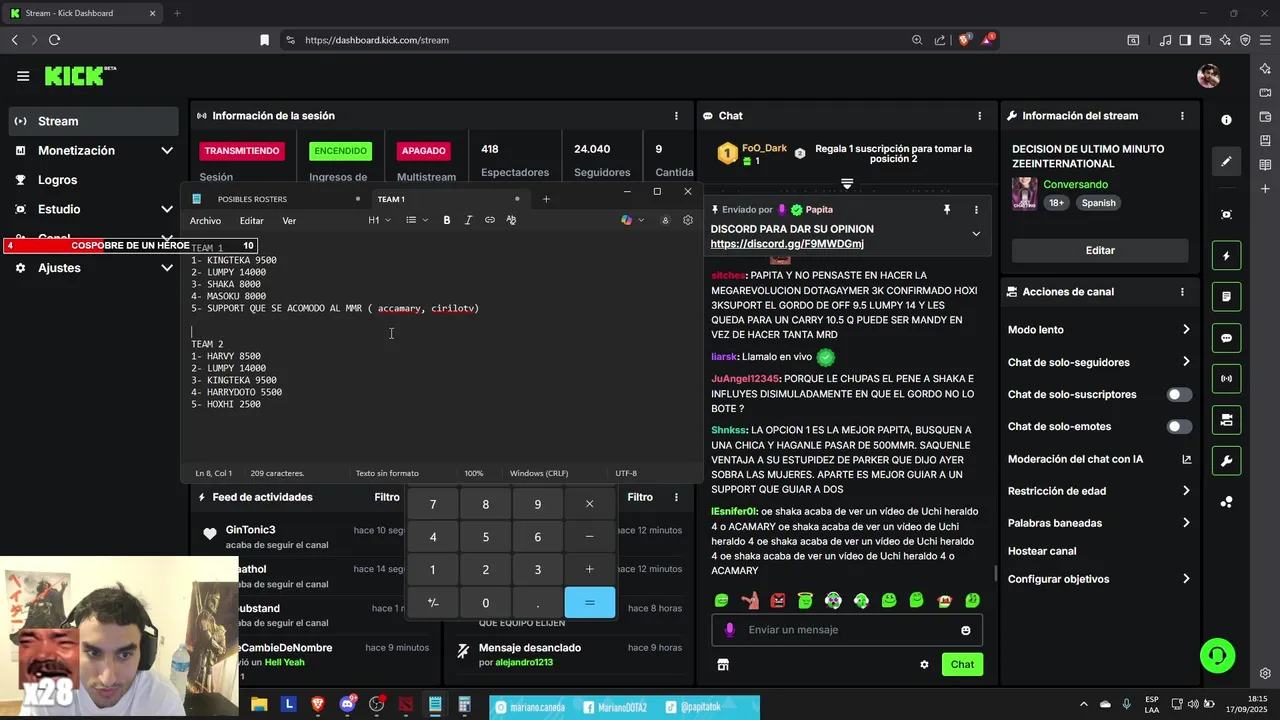Toggle Chat de solo-emotes
Screen dimensions: 1280x720
pos(1180,427)
